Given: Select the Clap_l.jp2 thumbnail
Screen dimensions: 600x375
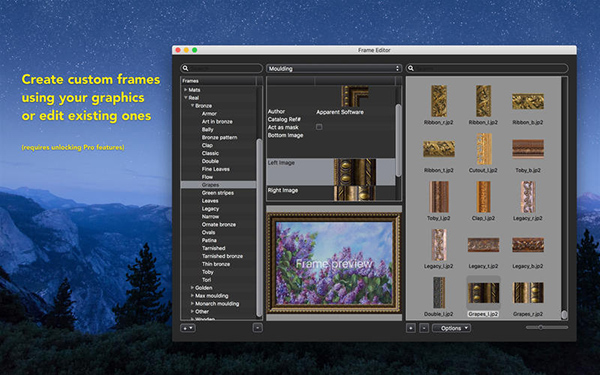Looking at the screenshot, I should pos(483,197).
